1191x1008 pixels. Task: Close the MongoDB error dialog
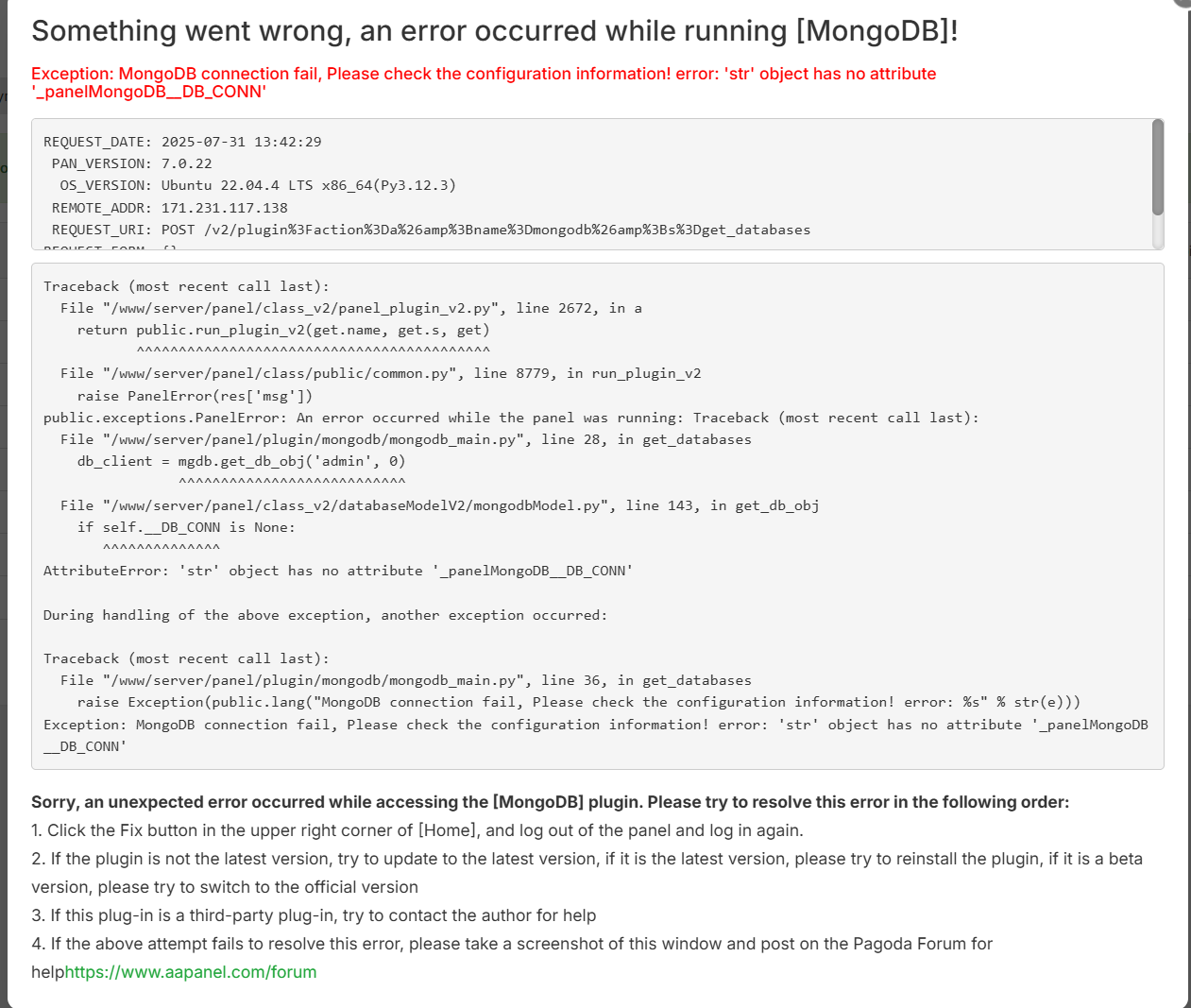click(1182, 3)
